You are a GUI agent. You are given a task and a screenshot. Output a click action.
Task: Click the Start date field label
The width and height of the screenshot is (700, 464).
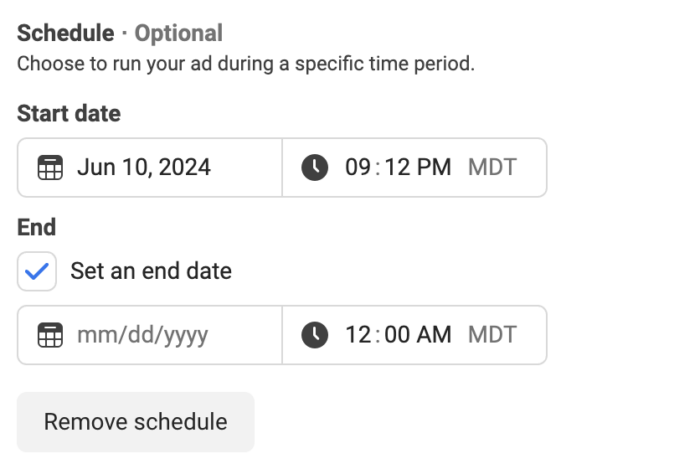69,113
